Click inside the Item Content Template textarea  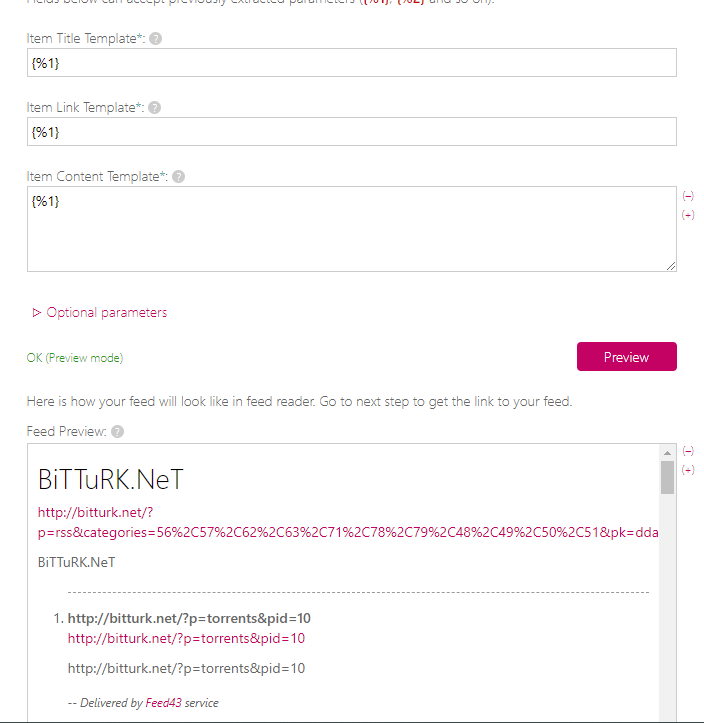352,229
